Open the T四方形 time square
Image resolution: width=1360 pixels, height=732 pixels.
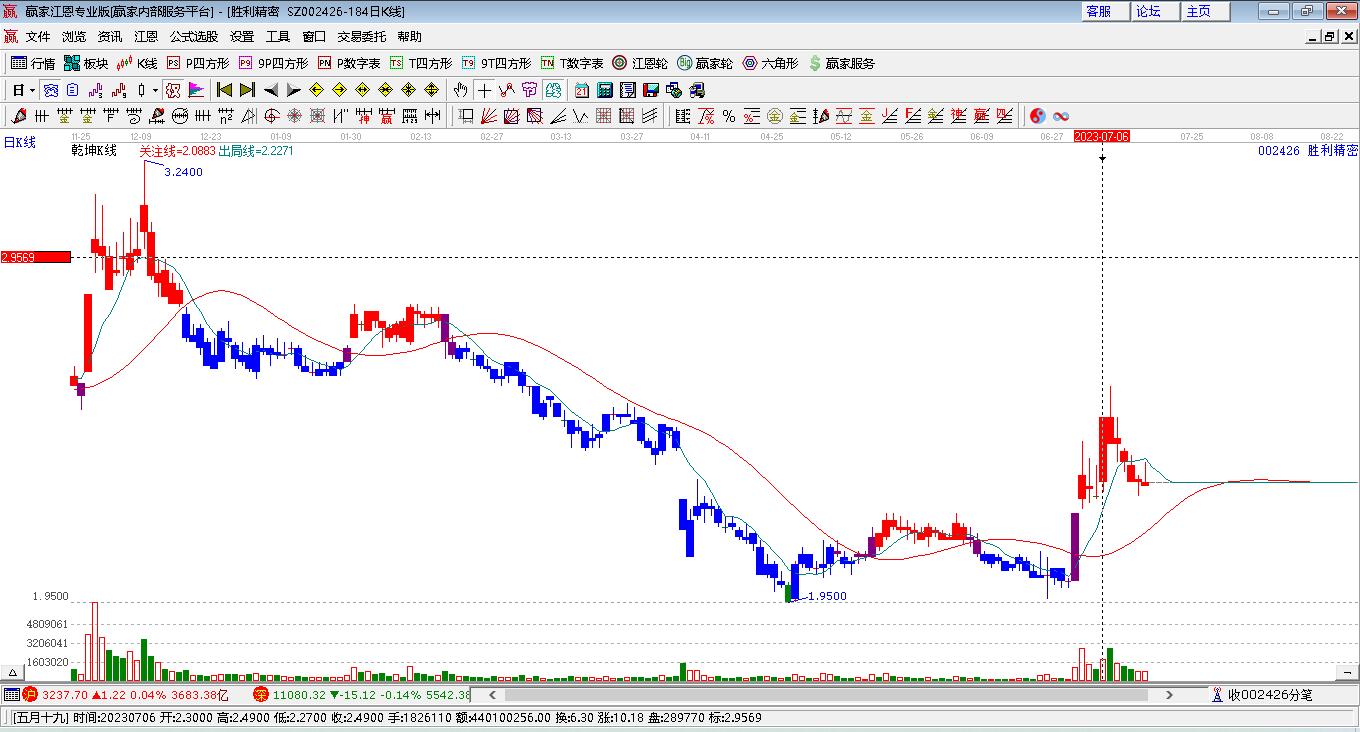[421, 63]
